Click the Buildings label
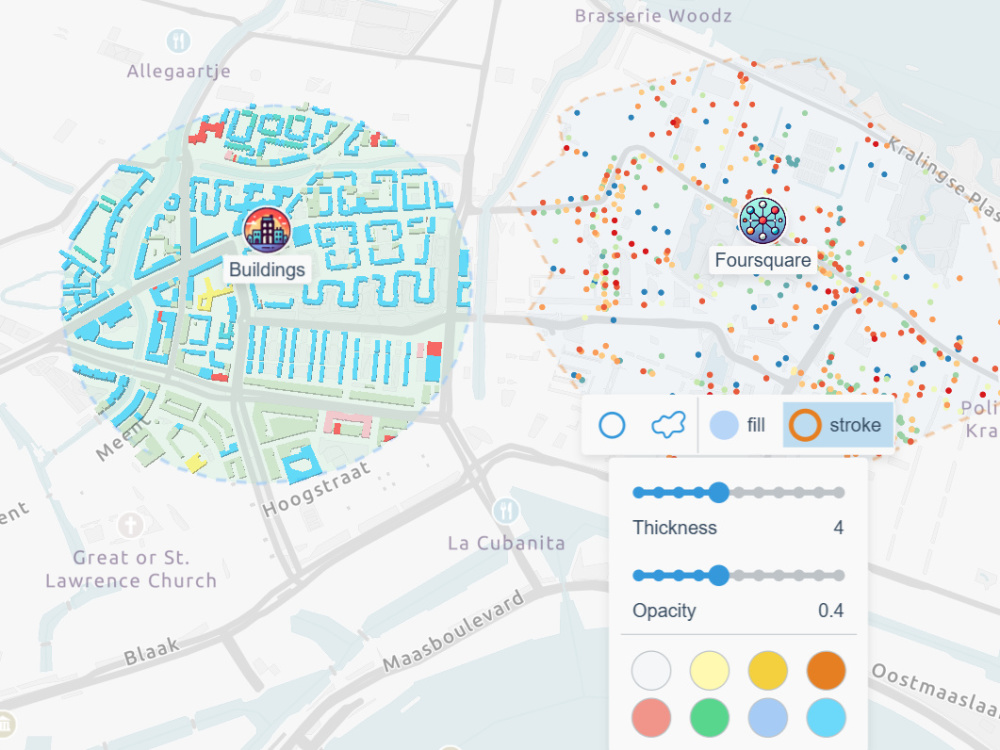The height and width of the screenshot is (750, 1000). point(267,270)
